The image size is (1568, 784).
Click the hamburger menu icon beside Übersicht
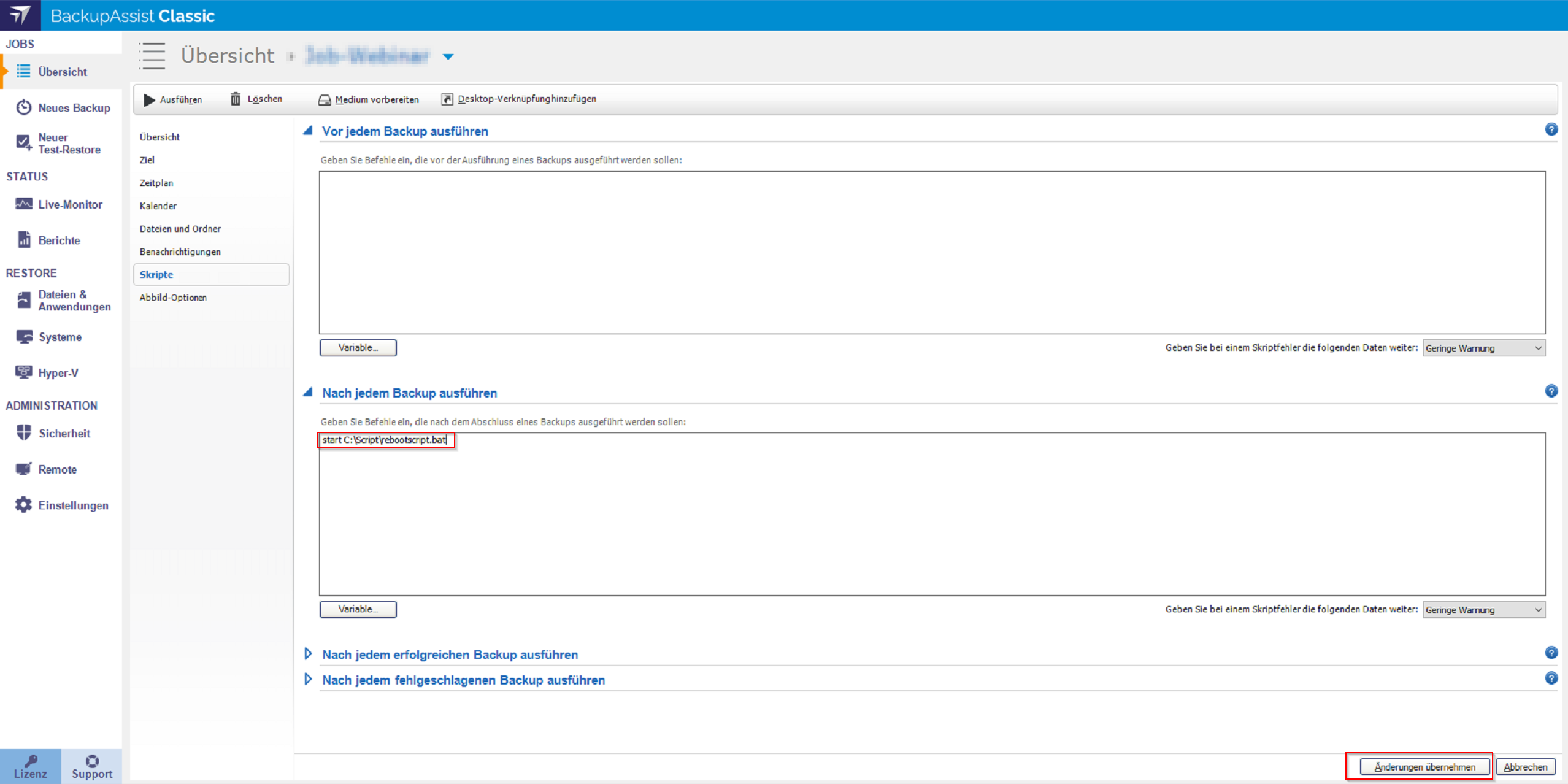(152, 56)
